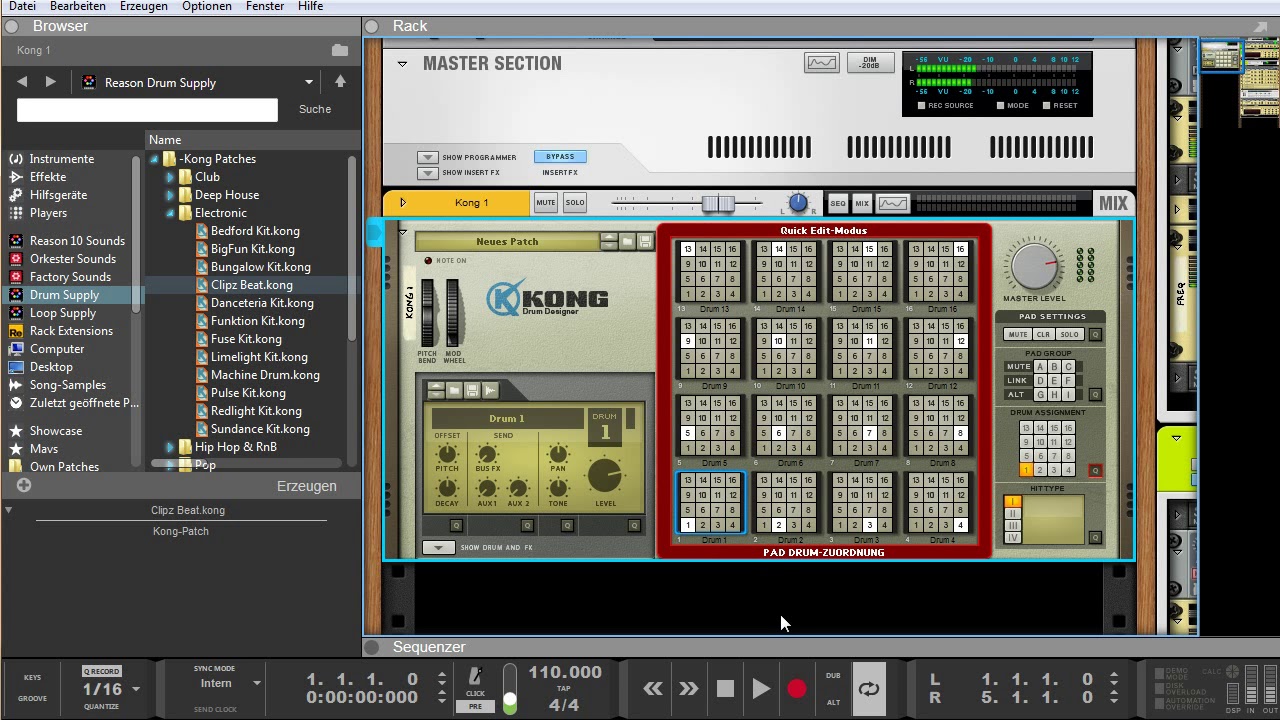The width and height of the screenshot is (1280, 720).
Task: Rewind the song position
Action: tap(653, 688)
